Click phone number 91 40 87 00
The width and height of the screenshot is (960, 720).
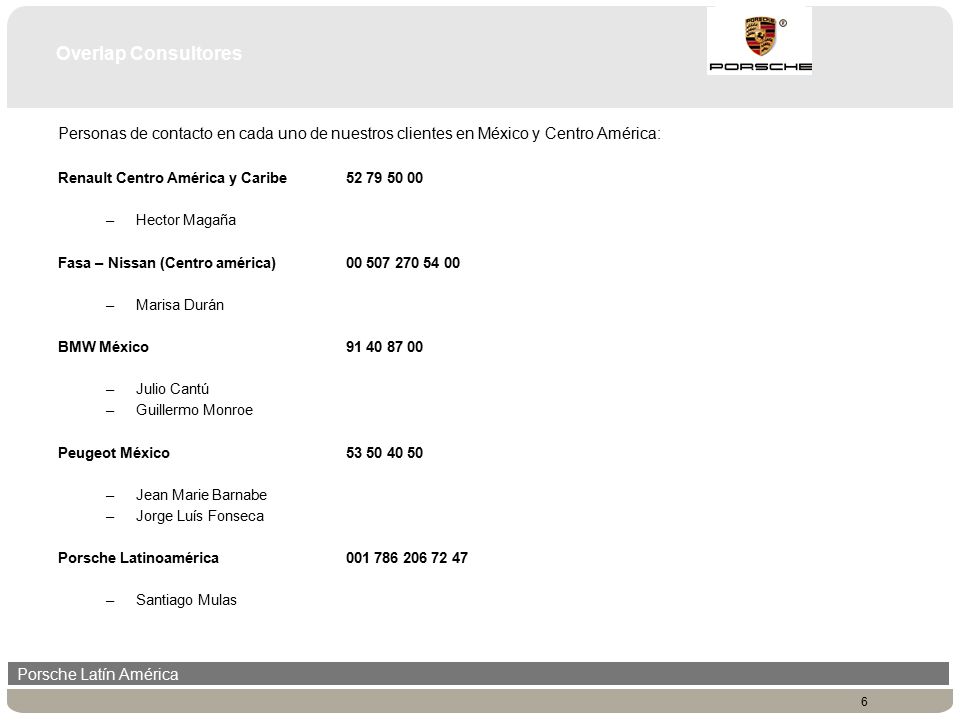coord(384,347)
